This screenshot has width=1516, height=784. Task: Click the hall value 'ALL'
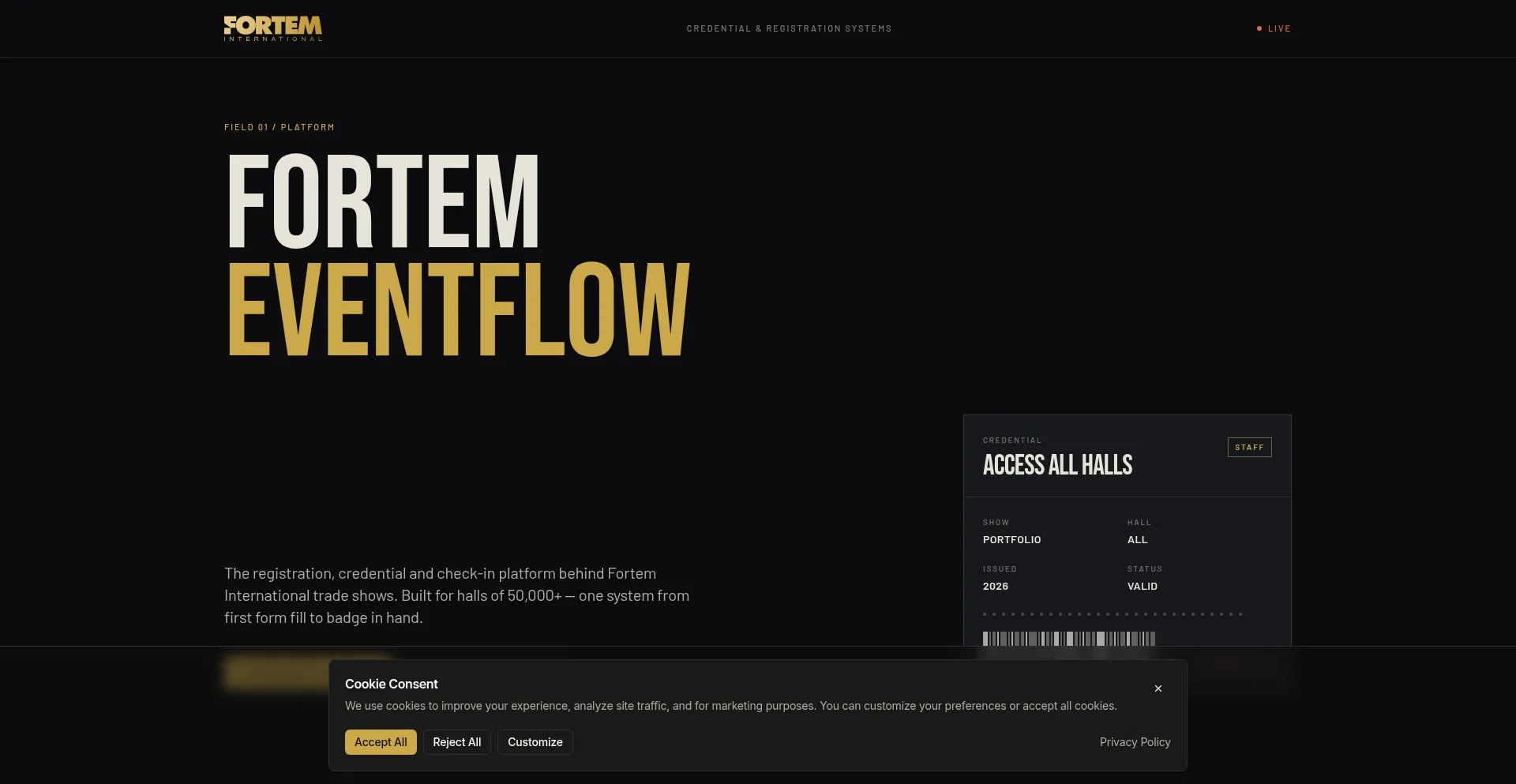pos(1137,540)
